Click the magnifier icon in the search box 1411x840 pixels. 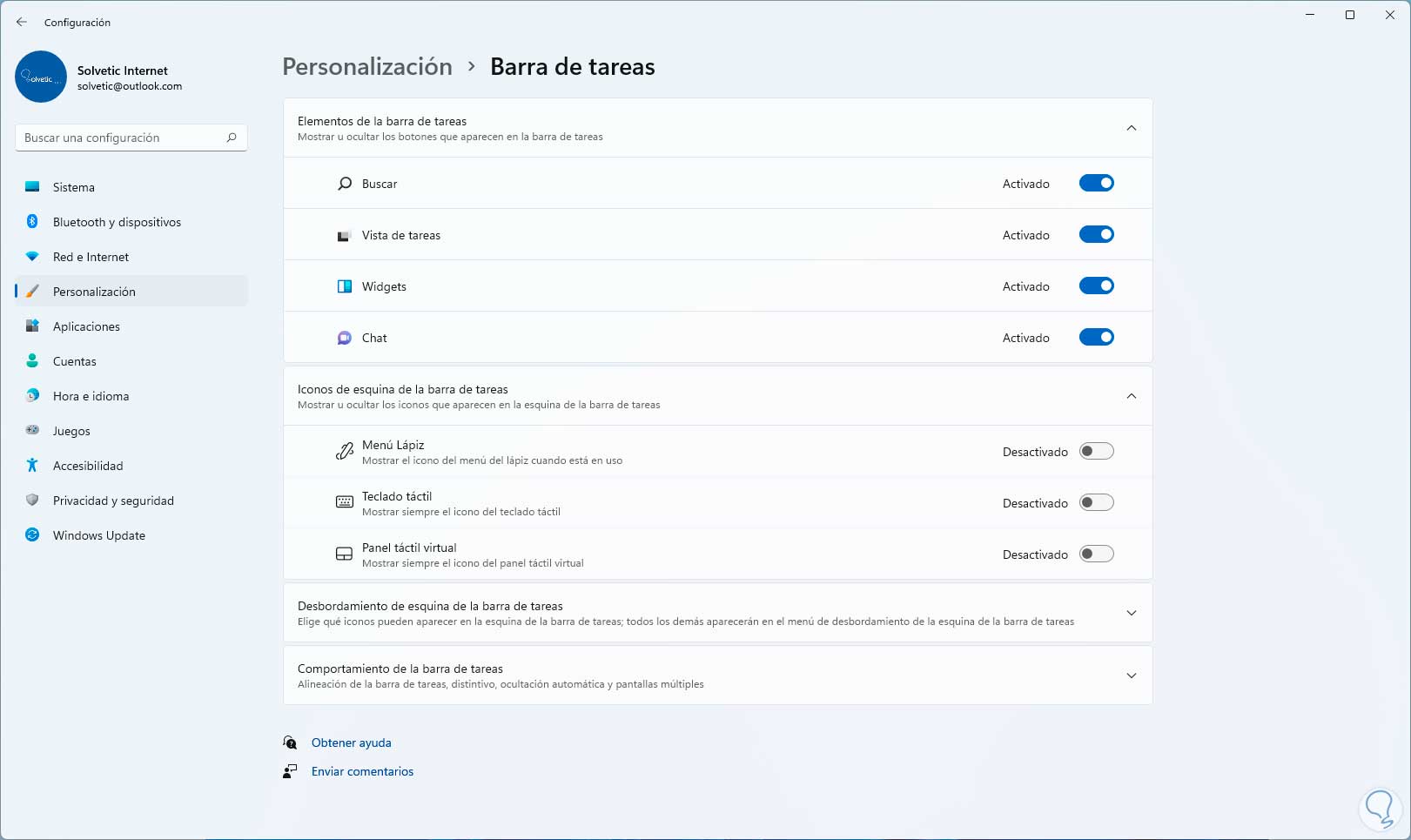pyautogui.click(x=232, y=138)
